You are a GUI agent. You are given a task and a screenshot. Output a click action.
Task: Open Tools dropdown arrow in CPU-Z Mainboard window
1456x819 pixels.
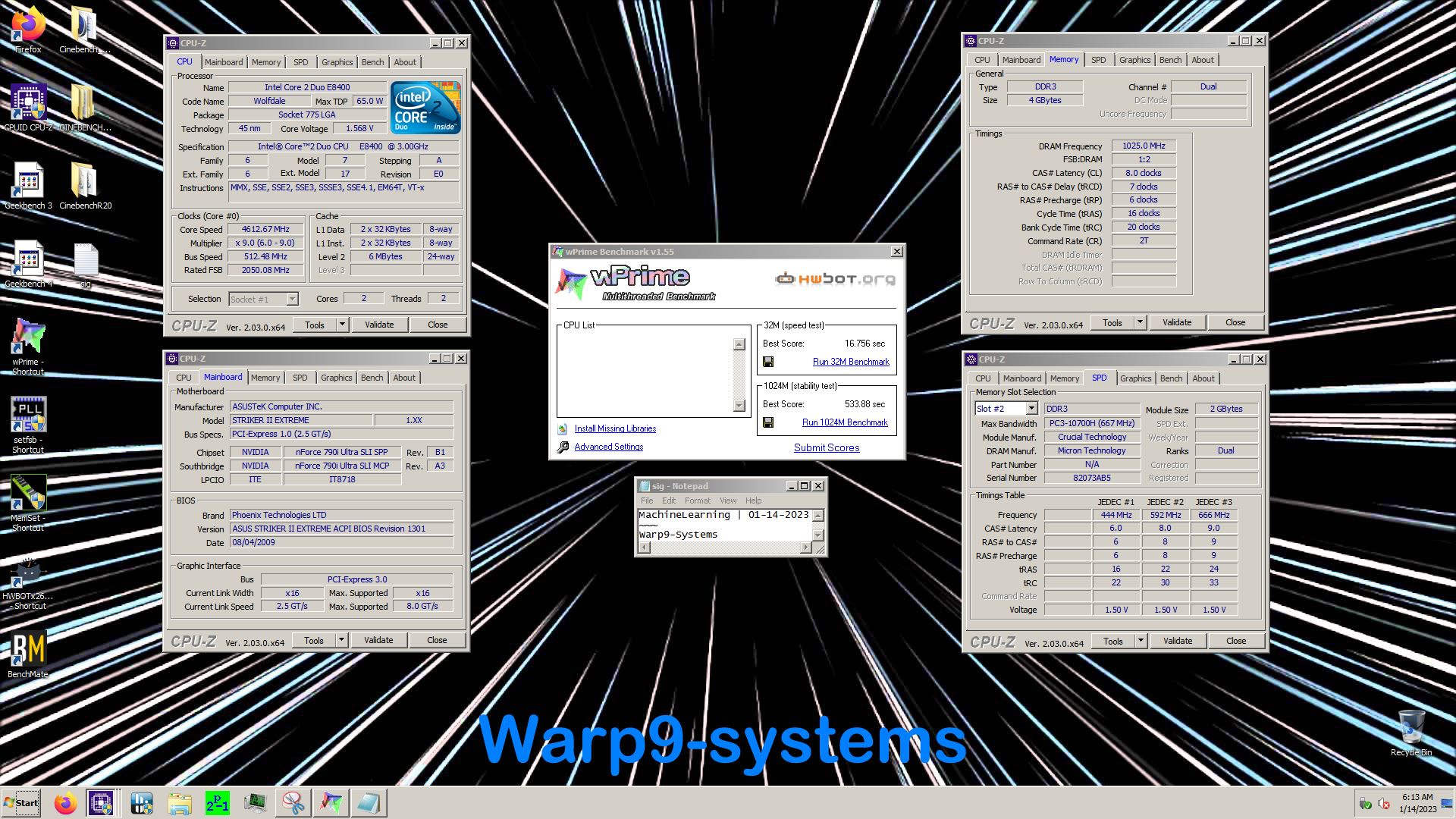coord(341,640)
